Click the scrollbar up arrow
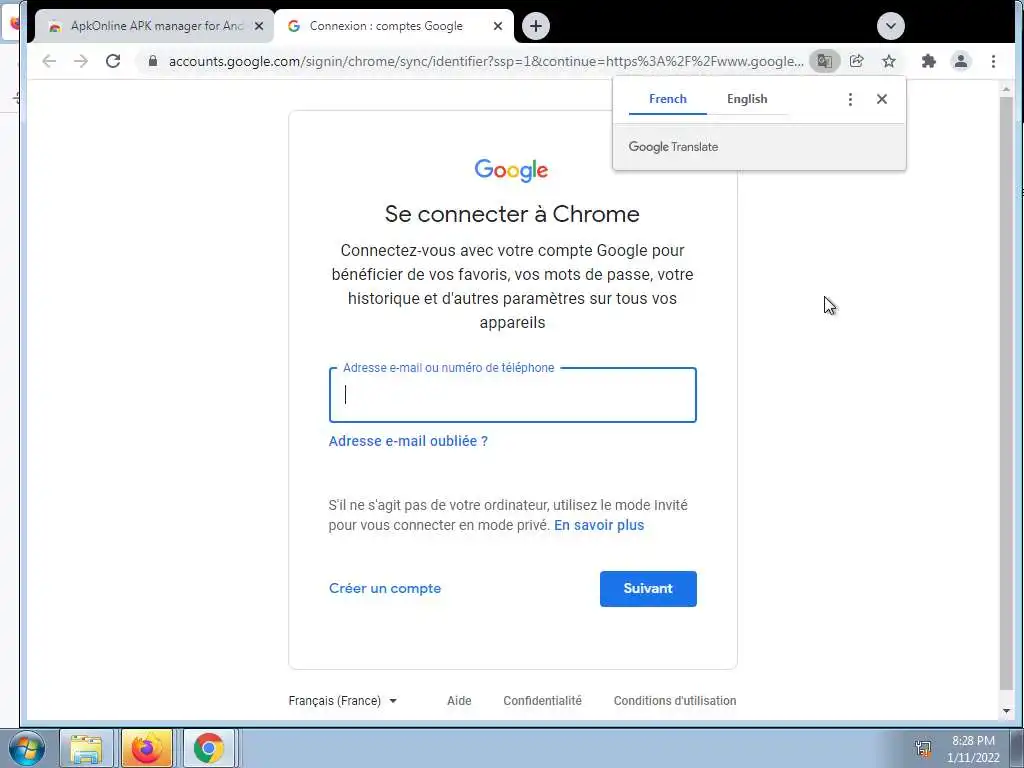 point(1006,88)
